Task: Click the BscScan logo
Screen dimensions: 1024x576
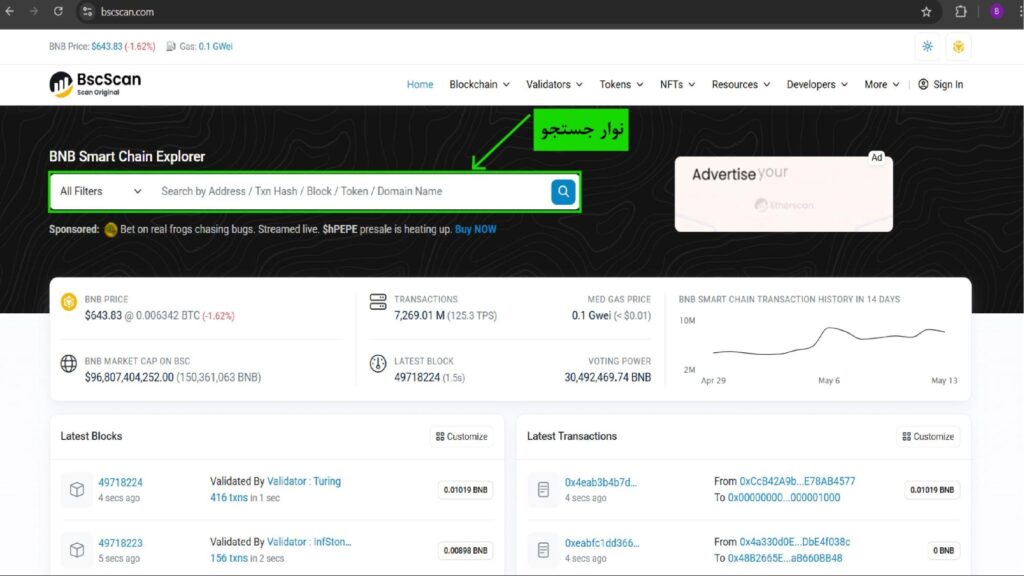Action: [95, 84]
